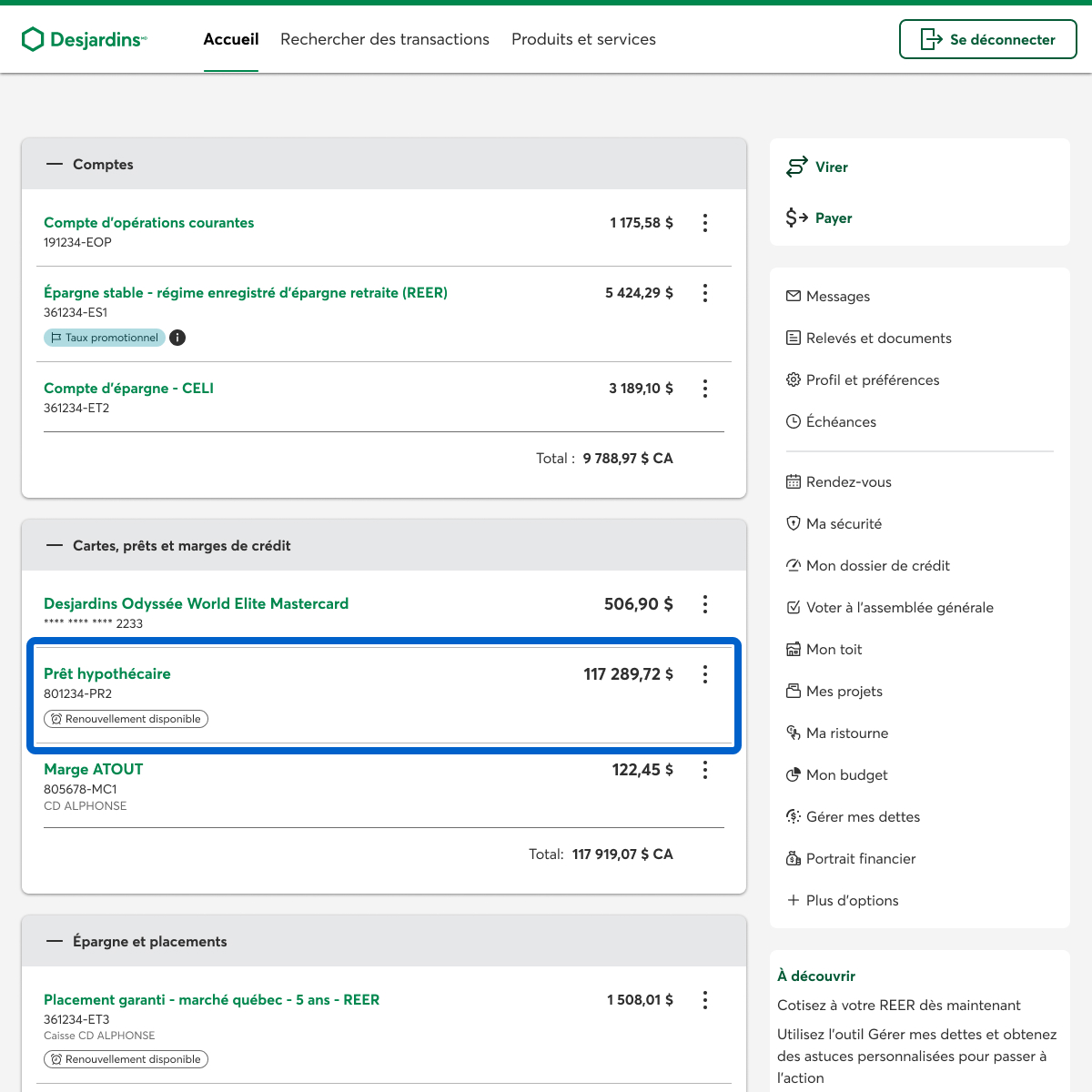Open options menu for Compte d'opérations courantes
The image size is (1092, 1092).
coord(705,223)
